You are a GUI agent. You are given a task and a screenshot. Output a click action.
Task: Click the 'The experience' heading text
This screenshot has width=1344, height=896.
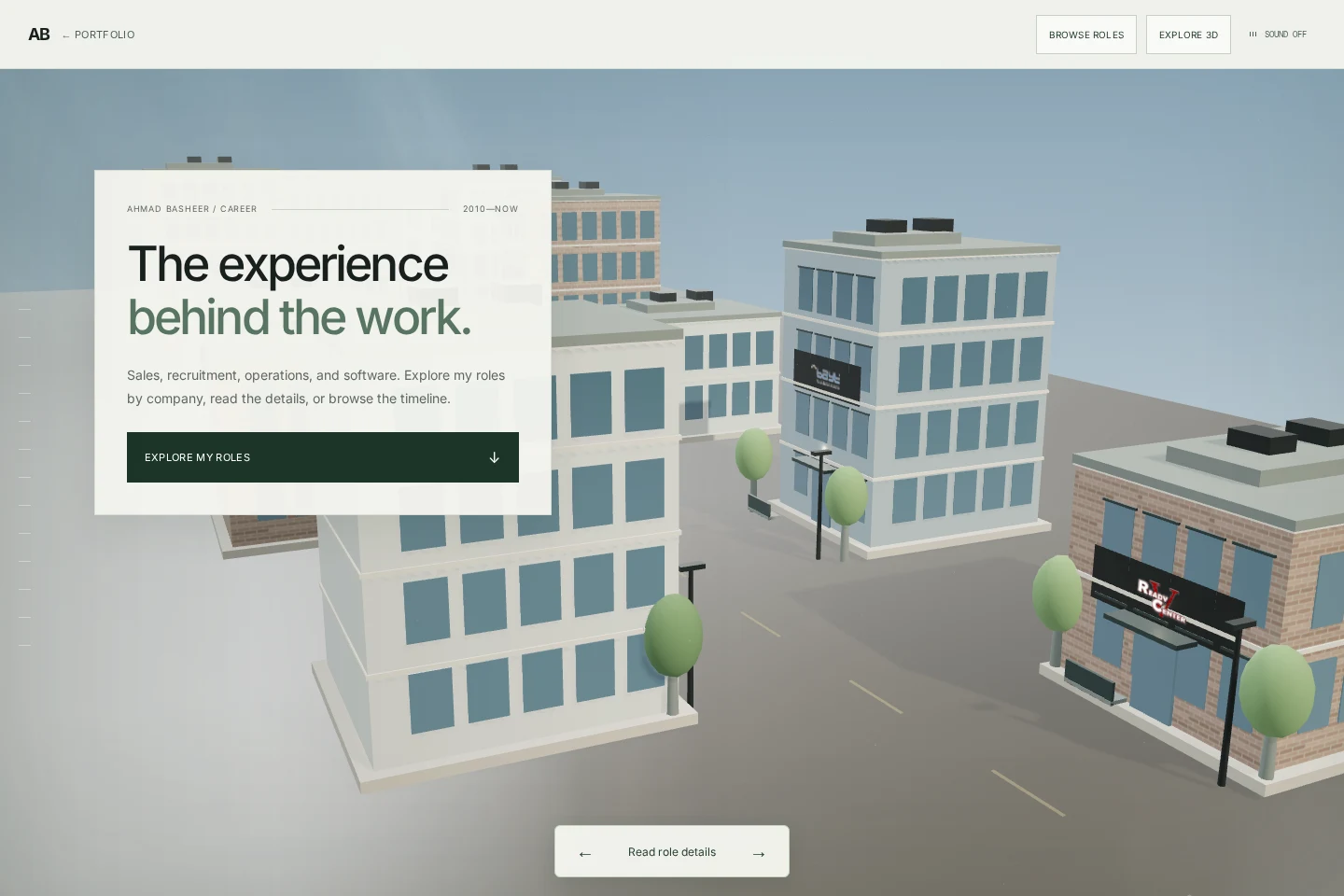[287, 264]
